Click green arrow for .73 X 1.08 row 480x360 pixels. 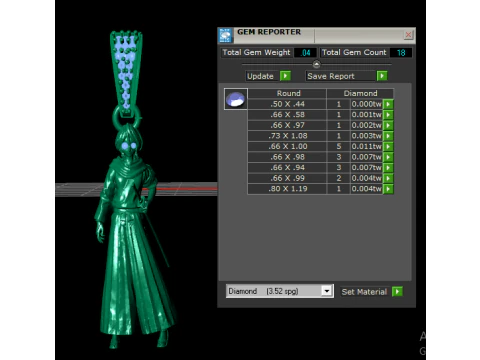click(388, 136)
